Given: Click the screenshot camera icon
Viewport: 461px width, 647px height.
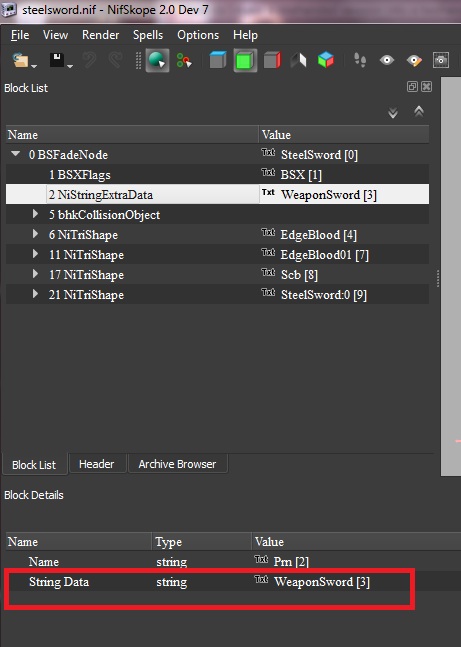Looking at the screenshot, I should pyautogui.click(x=440, y=60).
